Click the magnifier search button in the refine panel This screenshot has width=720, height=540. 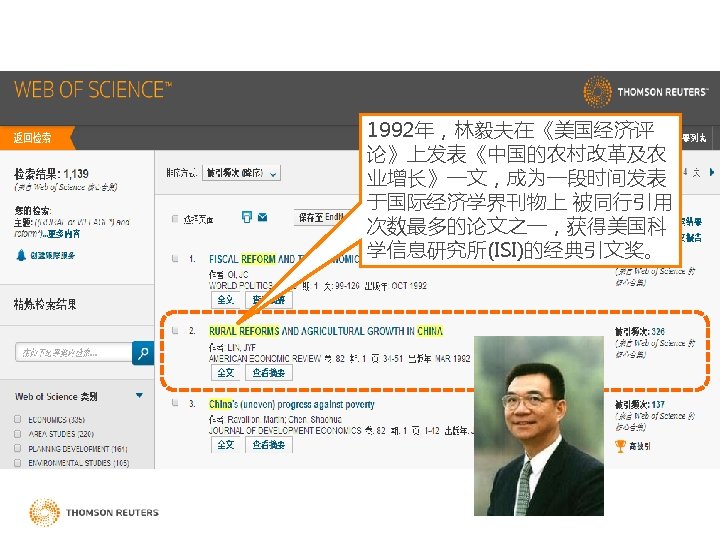(x=143, y=353)
